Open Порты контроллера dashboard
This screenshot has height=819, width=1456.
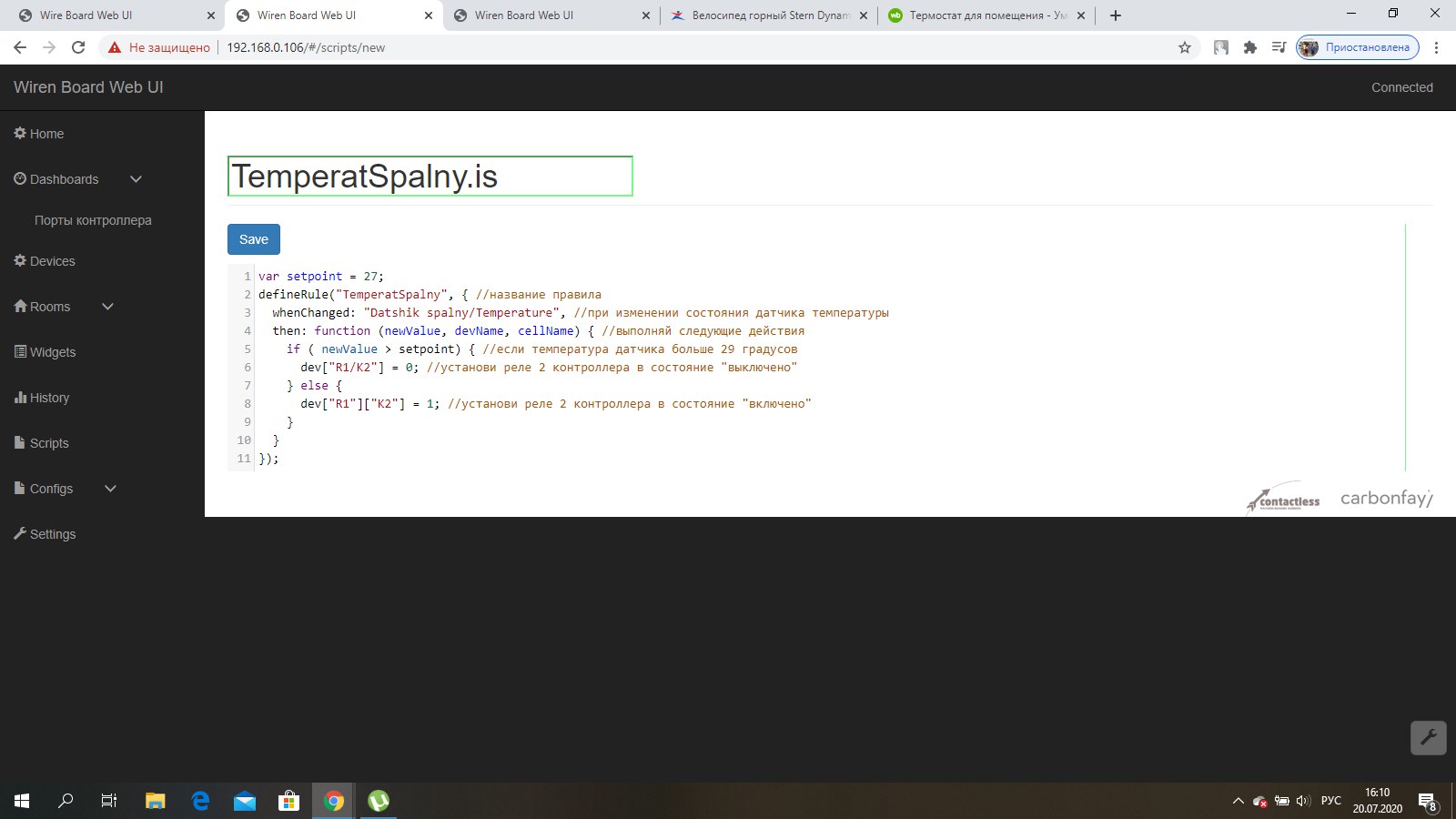coord(93,220)
